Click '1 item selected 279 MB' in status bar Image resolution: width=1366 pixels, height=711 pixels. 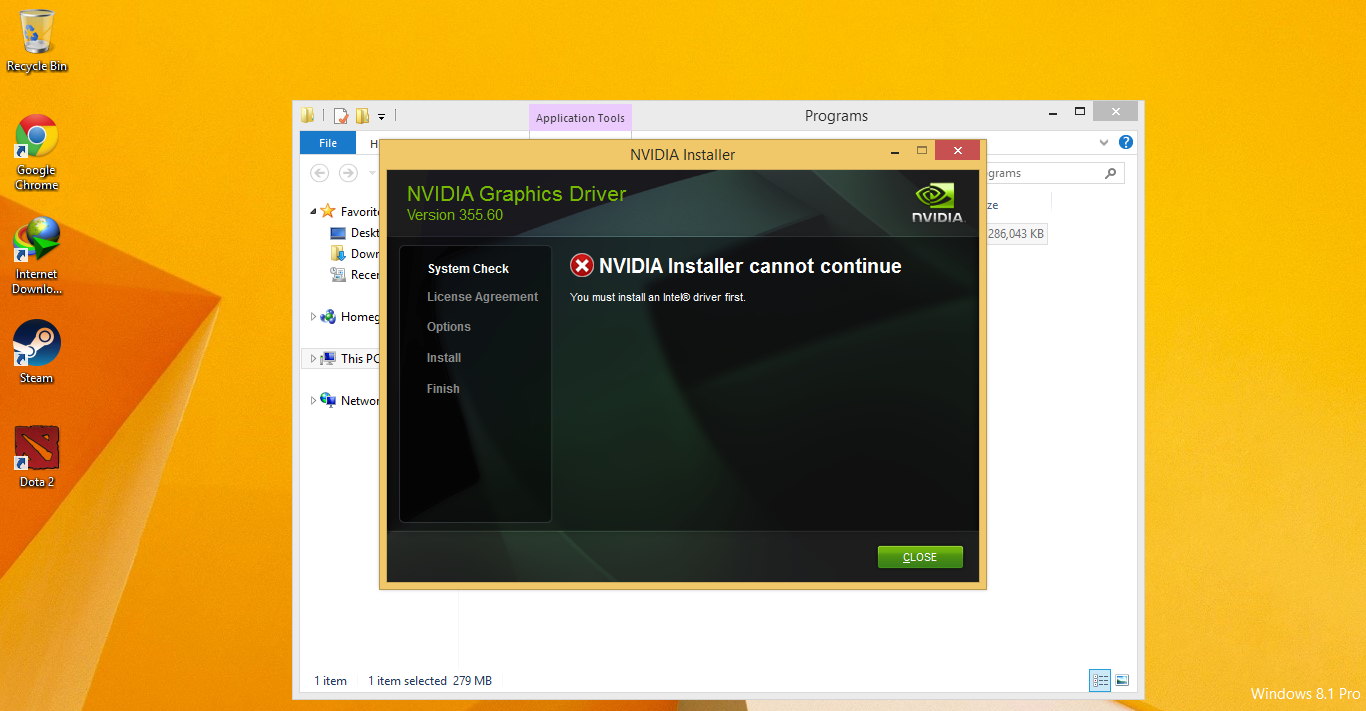pyautogui.click(x=430, y=681)
